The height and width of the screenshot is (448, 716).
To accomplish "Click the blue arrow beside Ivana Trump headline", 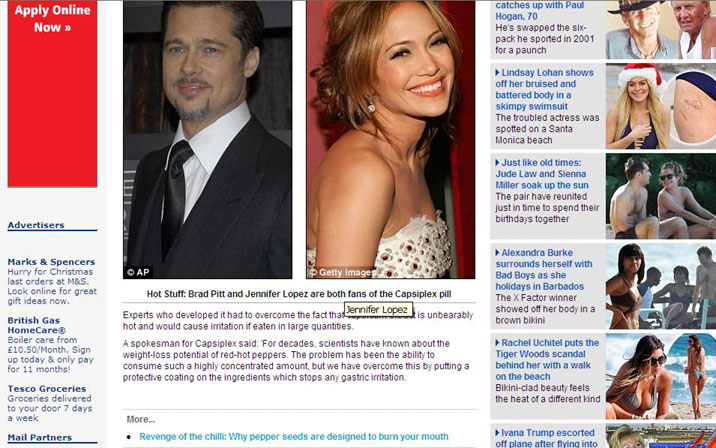I will [x=497, y=433].
